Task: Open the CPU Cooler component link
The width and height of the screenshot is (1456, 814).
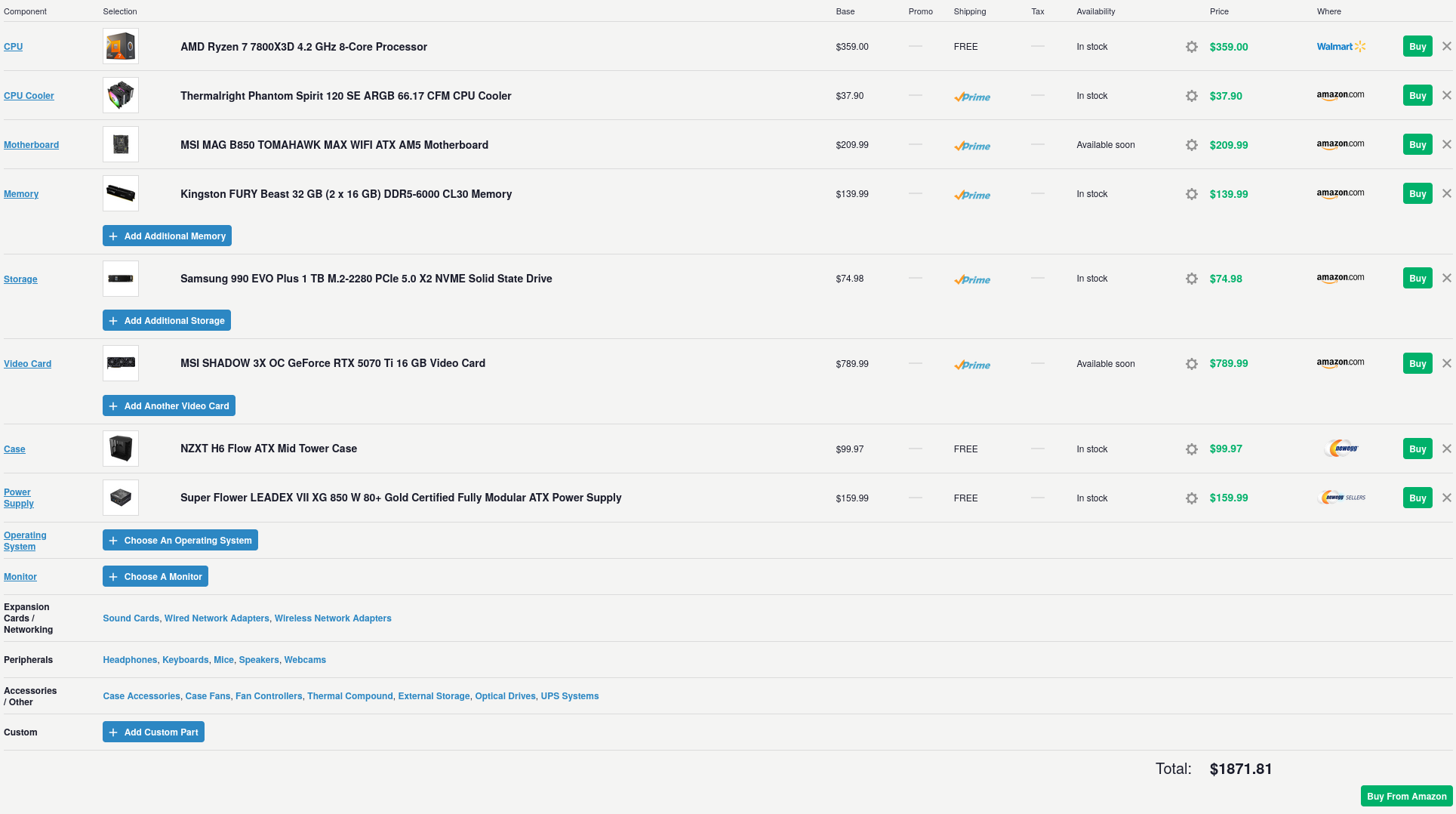Action: 29,96
